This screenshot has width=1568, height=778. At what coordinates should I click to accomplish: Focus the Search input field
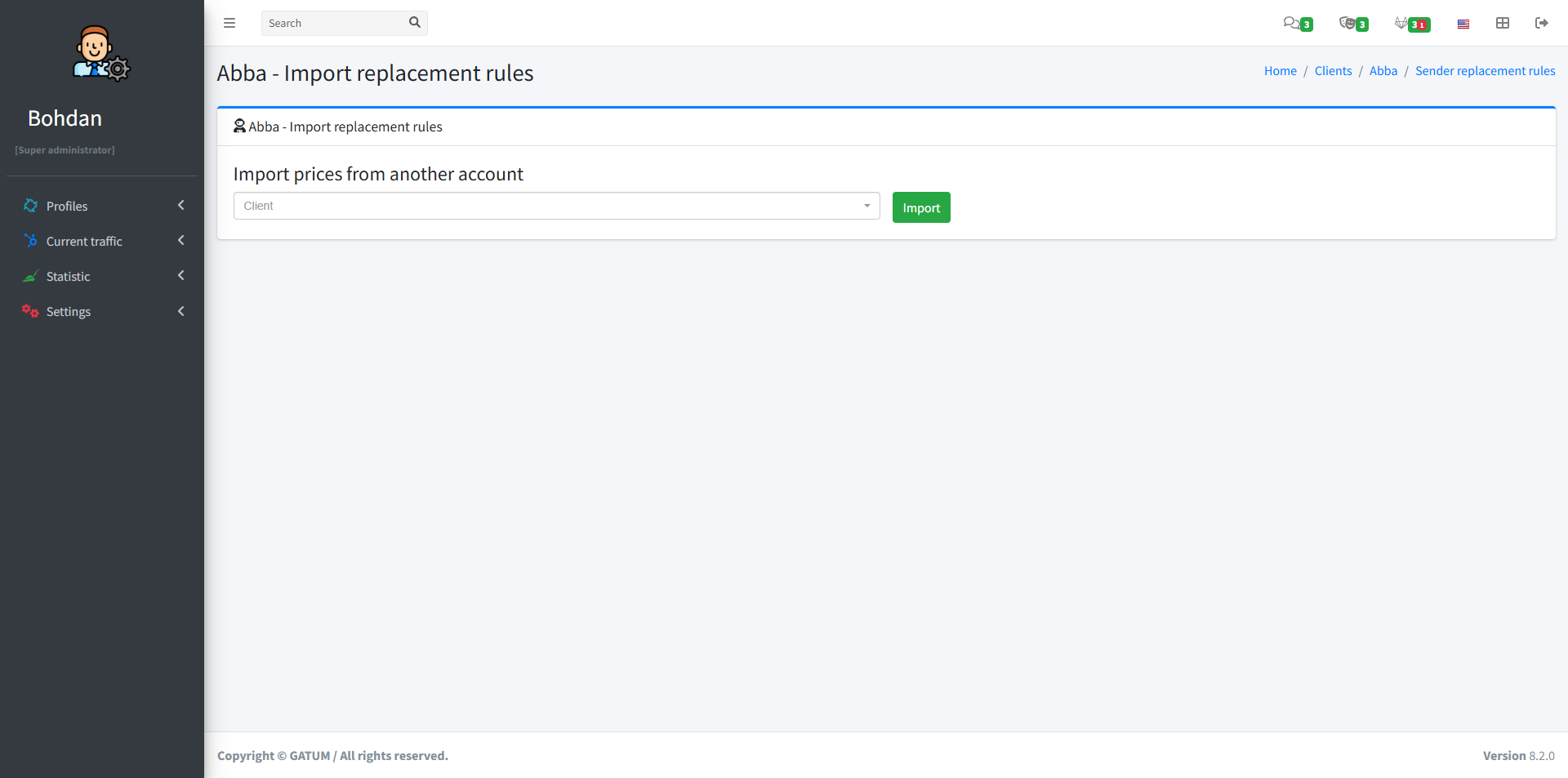[x=335, y=23]
